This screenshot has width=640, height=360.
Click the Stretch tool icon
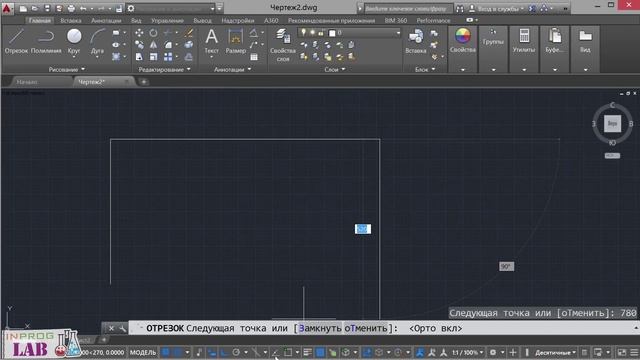pos(139,57)
